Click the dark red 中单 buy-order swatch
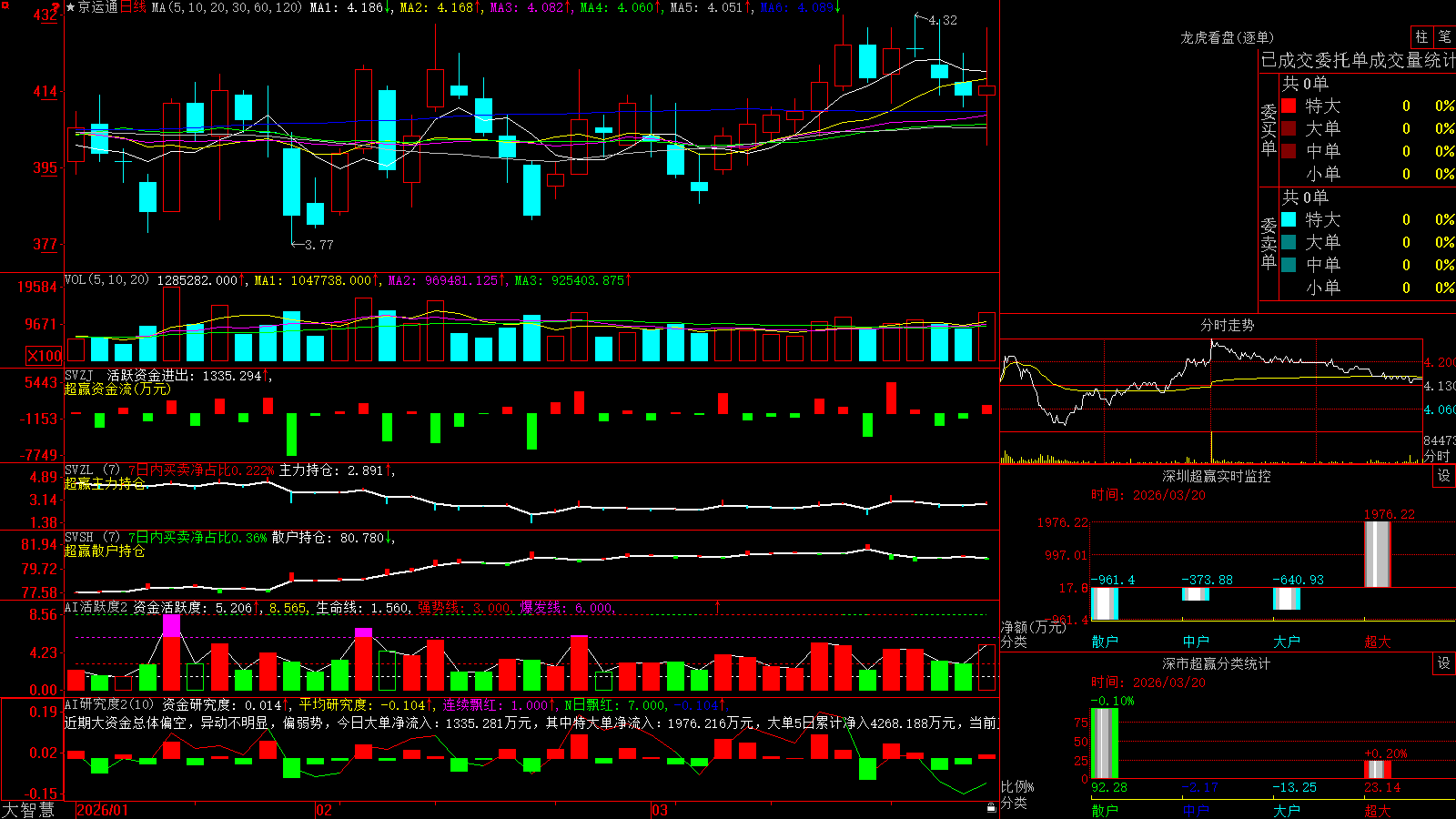This screenshot has height=819, width=1456. coord(1289,151)
